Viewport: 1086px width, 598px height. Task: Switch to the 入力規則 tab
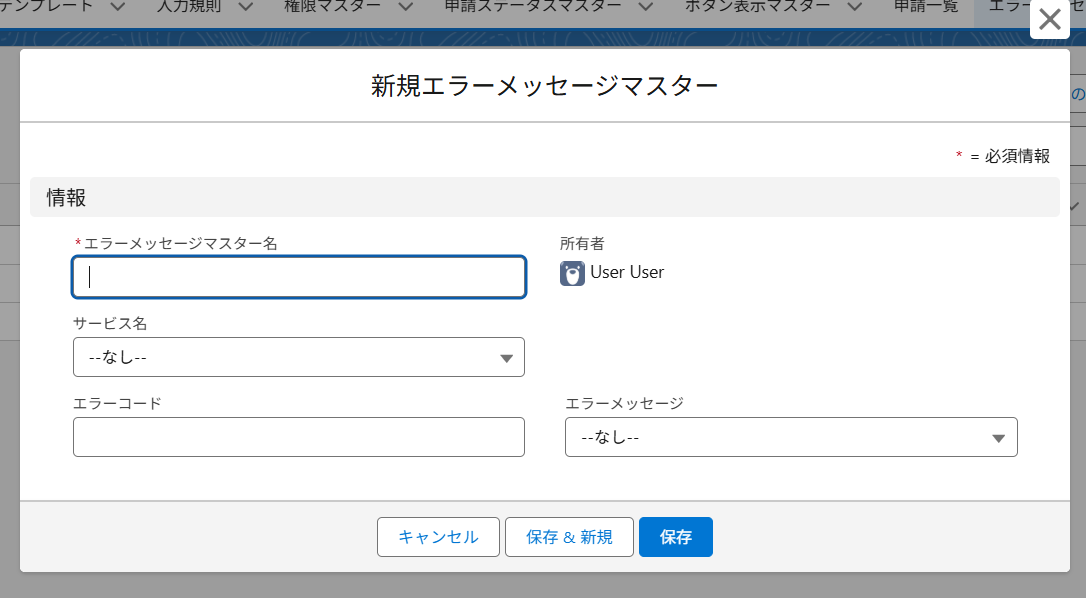pyautogui.click(x=188, y=6)
